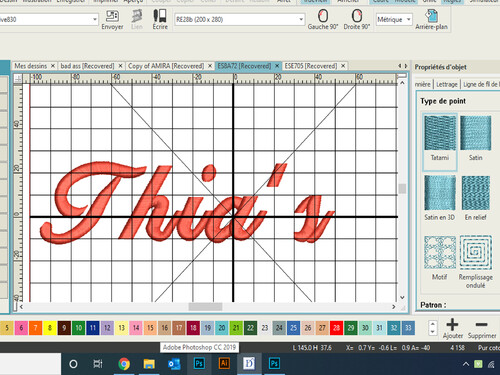The height and width of the screenshot is (375, 500).
Task: Select color swatch 9 dark brown
Action: (x=64, y=328)
